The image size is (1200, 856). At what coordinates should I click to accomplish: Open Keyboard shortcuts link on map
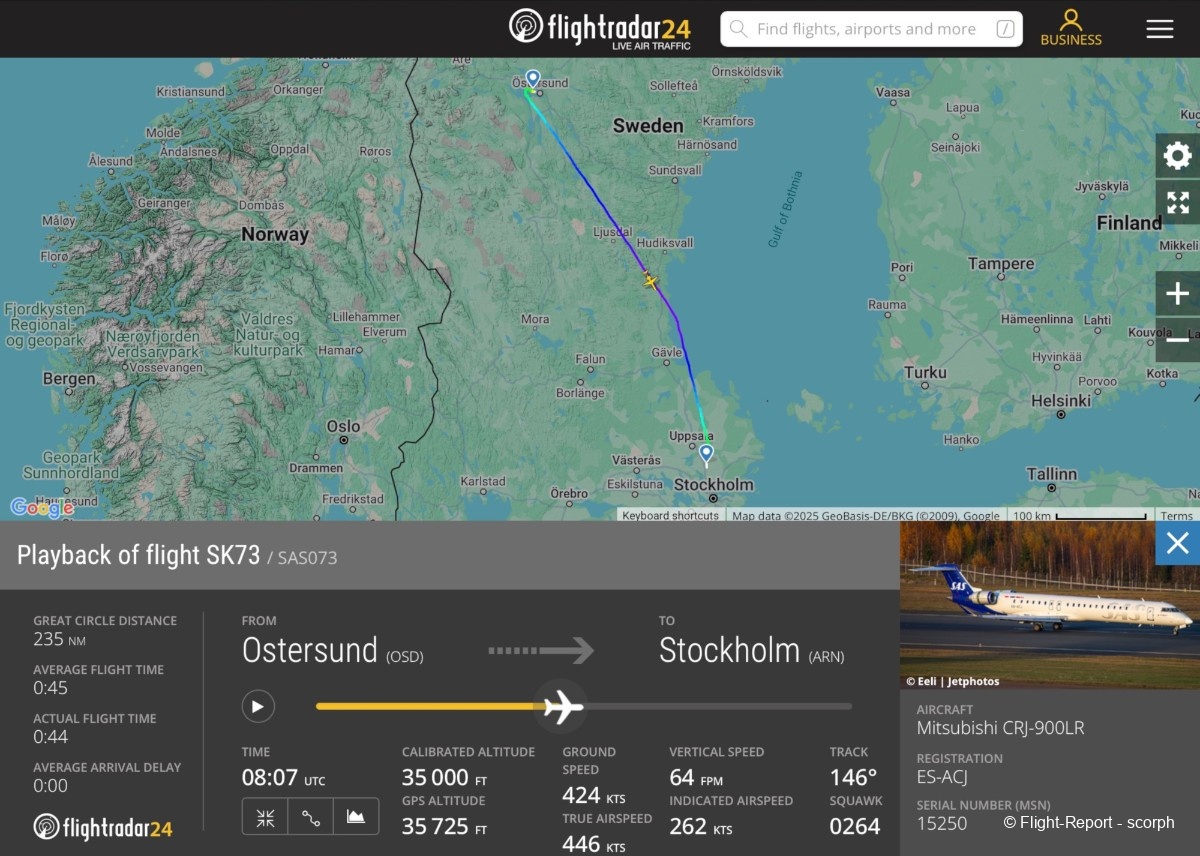(670, 516)
